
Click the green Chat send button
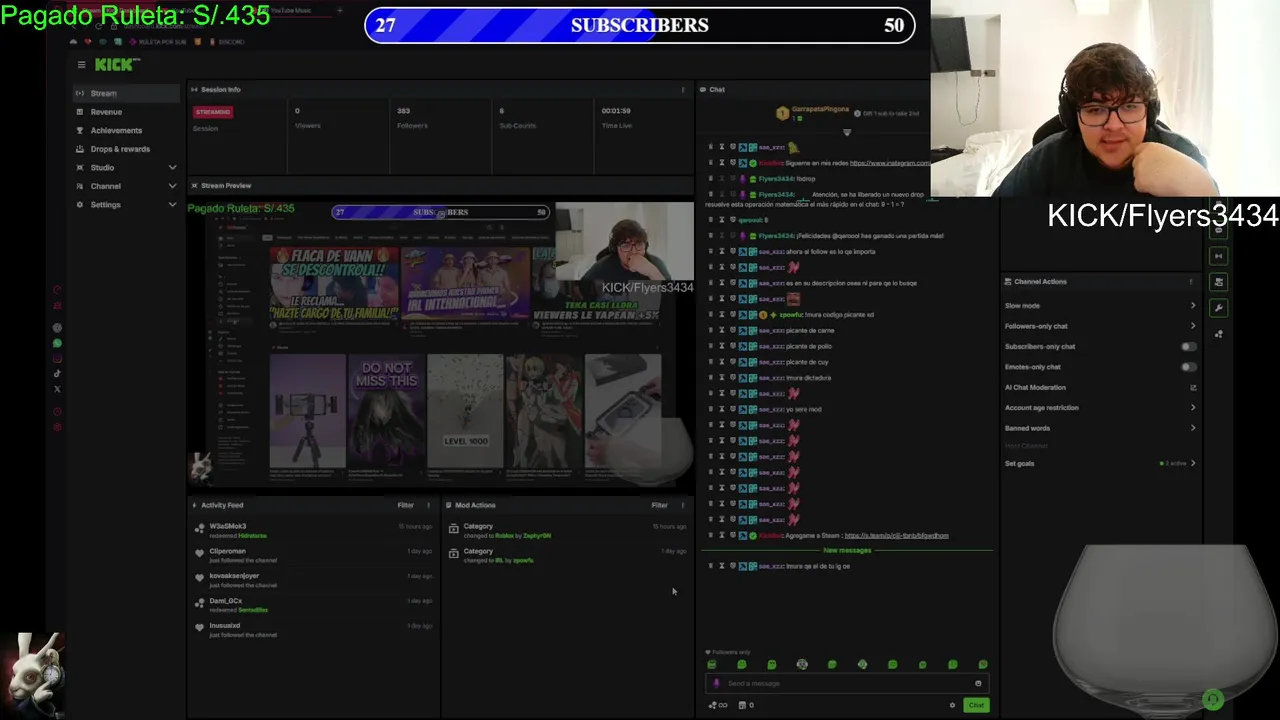click(x=976, y=705)
